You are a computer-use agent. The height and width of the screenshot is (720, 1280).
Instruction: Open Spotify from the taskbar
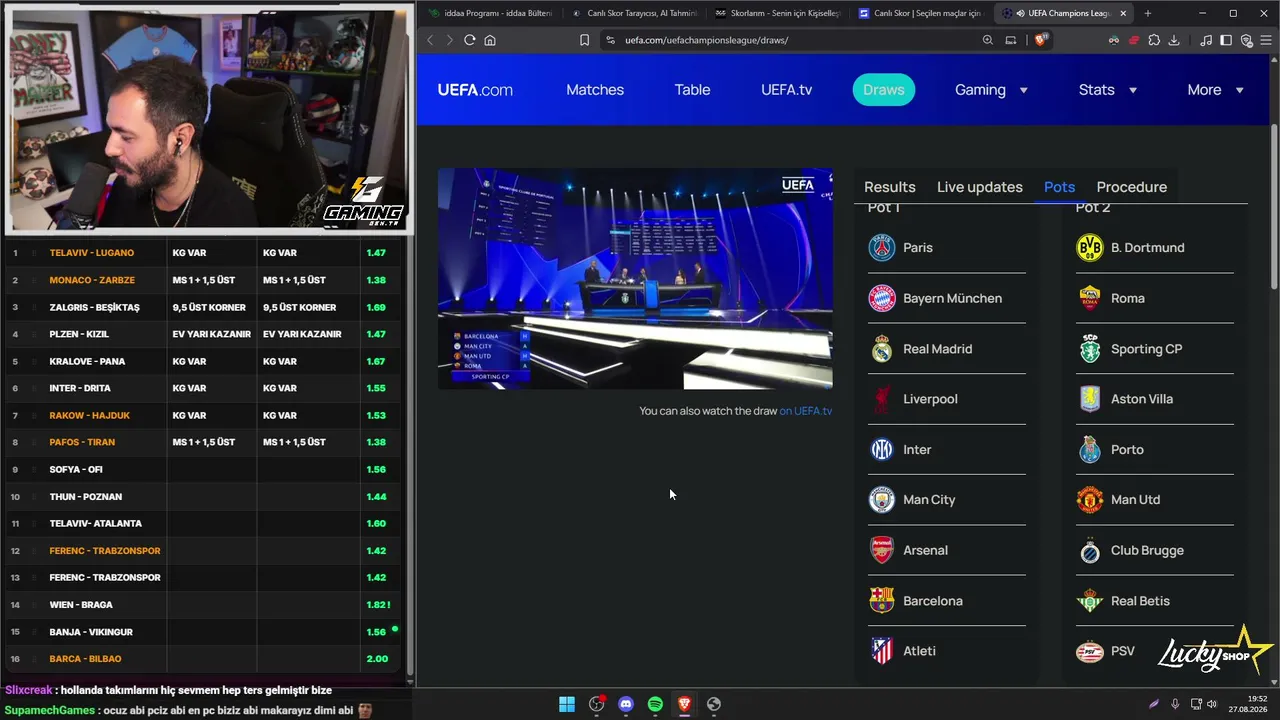pos(655,704)
